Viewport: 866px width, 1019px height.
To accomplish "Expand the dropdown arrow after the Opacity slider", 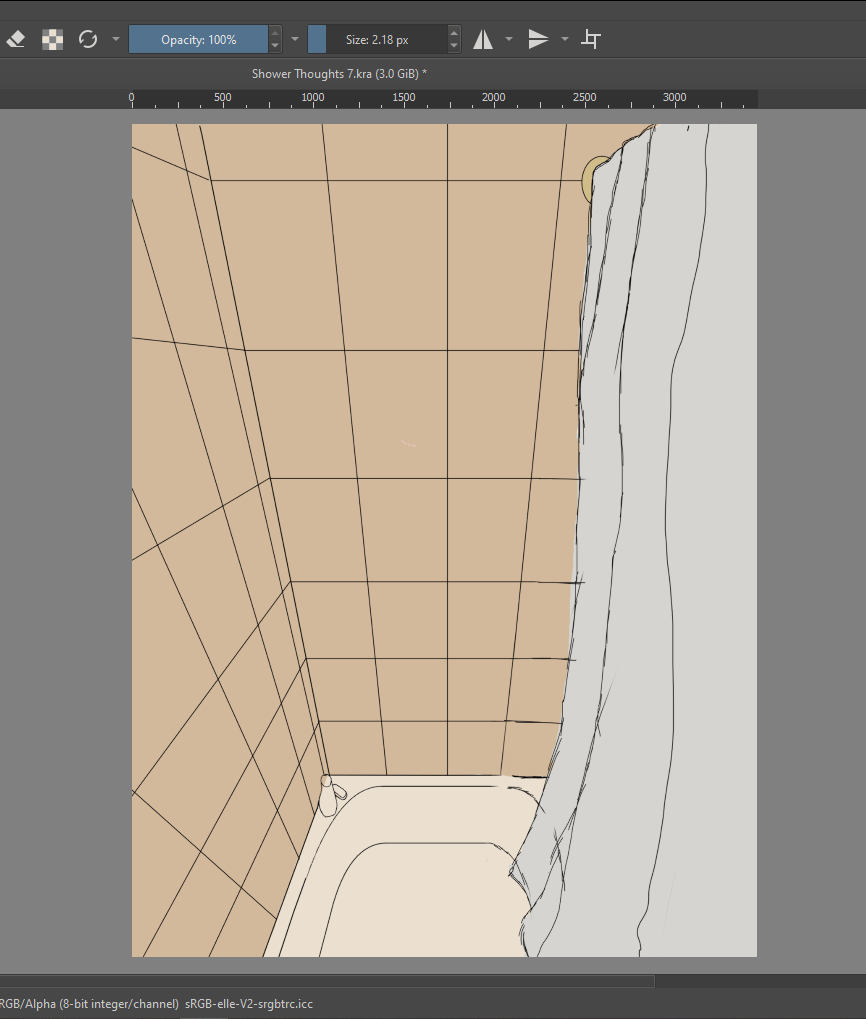I will tap(295, 40).
